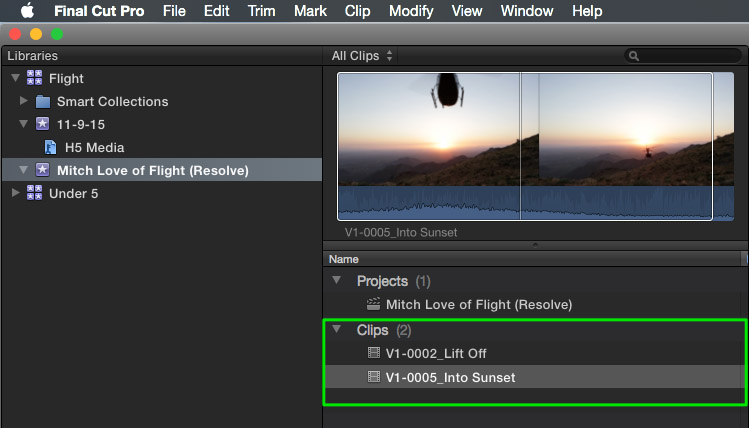Open the Modify menu

[x=411, y=11]
